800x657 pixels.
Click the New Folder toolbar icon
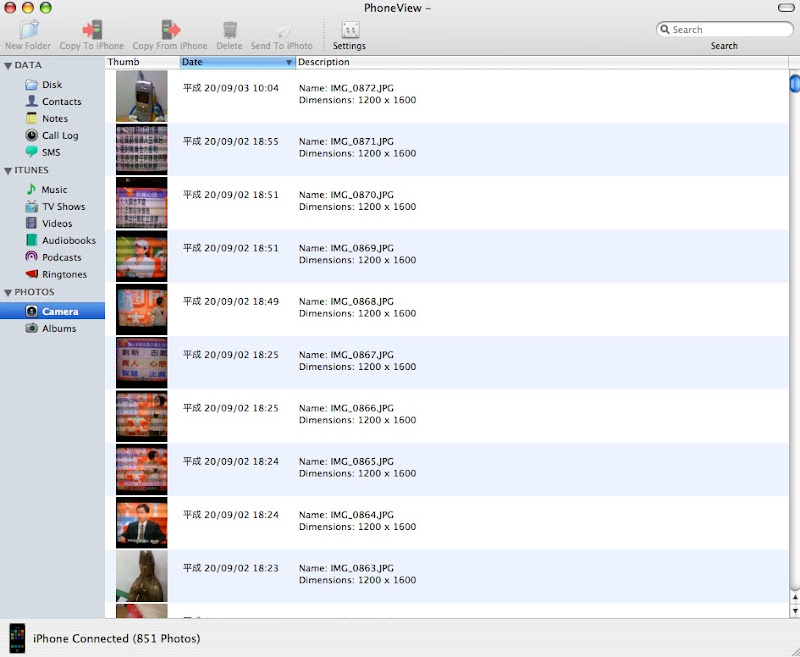coord(29,30)
